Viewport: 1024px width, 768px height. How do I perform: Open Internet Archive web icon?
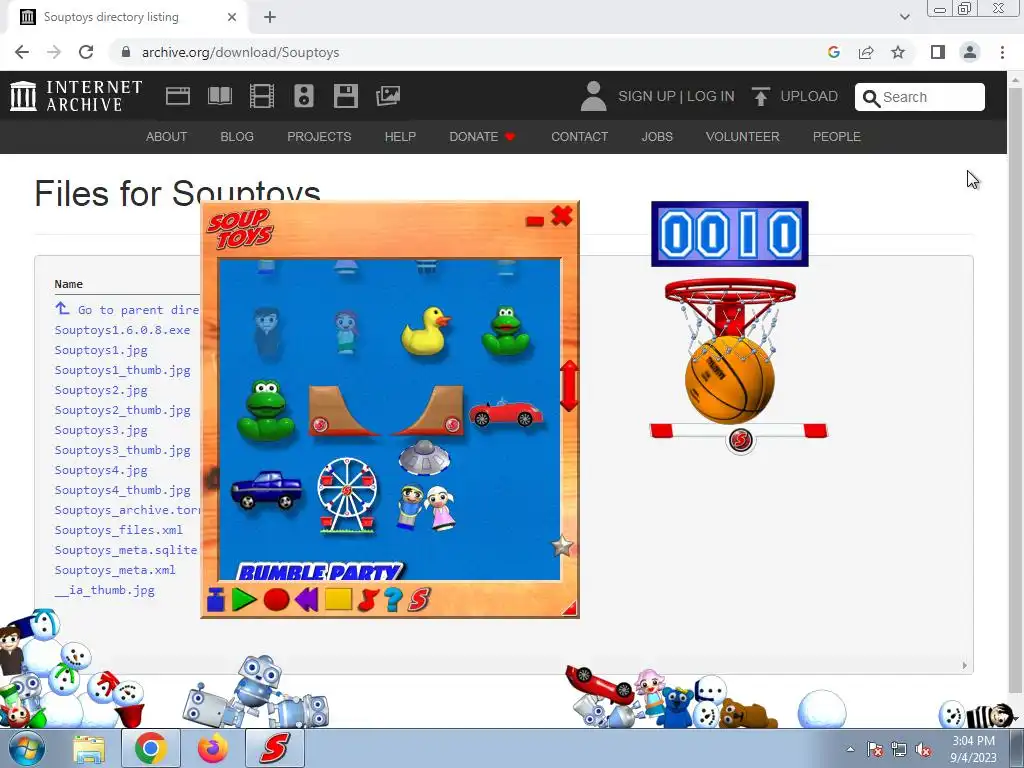[178, 96]
